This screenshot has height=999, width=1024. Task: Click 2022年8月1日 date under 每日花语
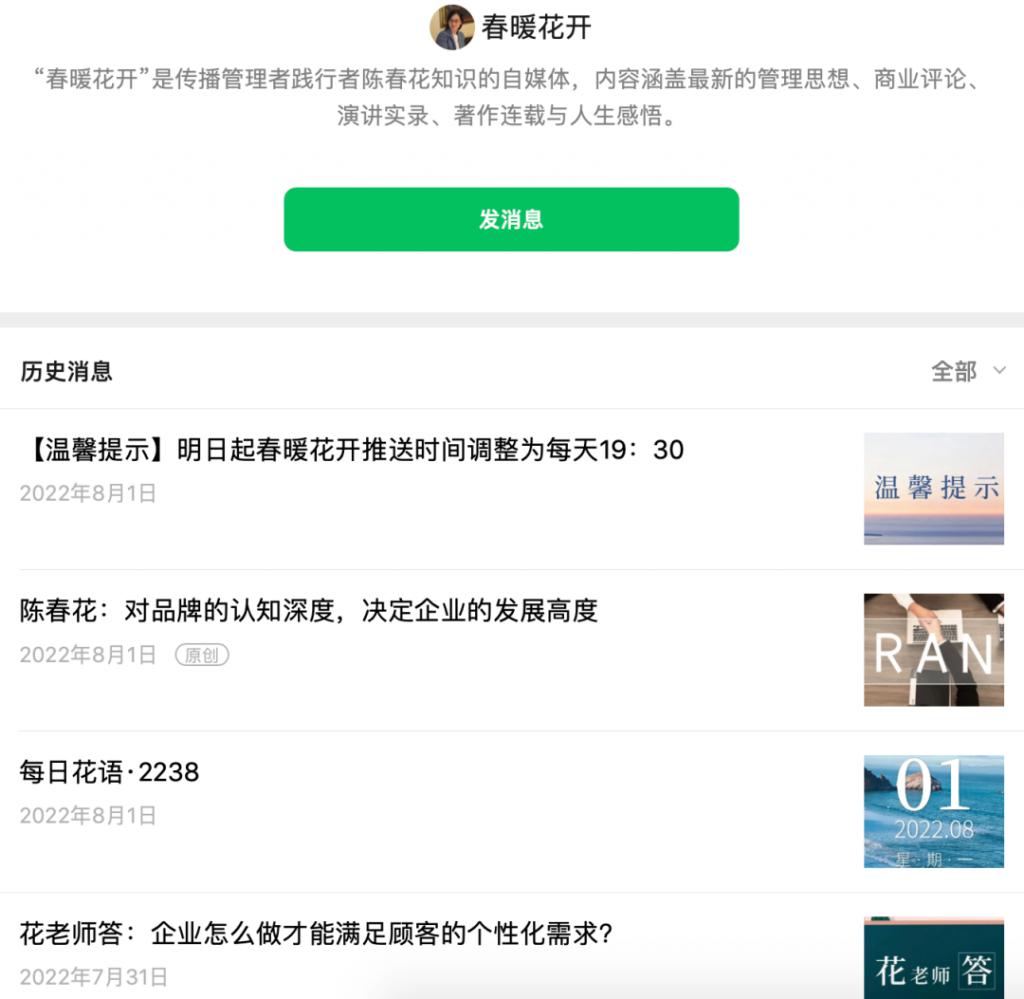88,816
